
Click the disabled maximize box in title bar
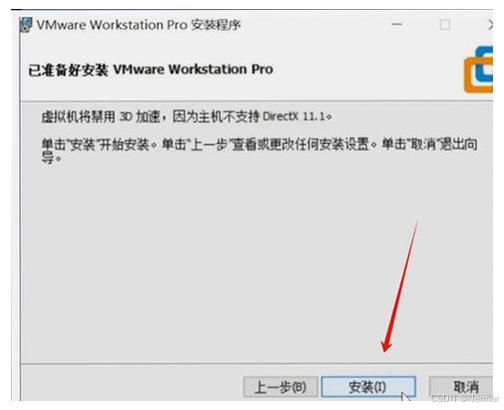click(445, 25)
